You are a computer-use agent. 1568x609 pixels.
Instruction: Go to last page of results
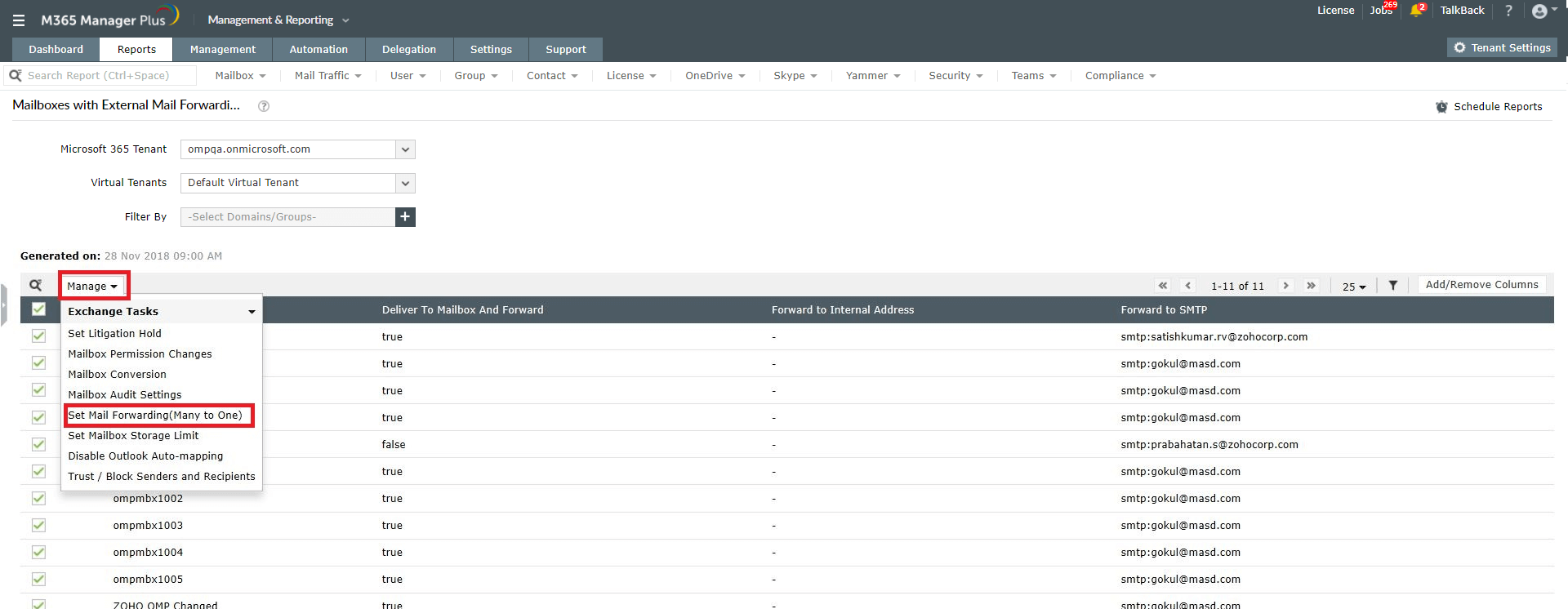click(1311, 286)
